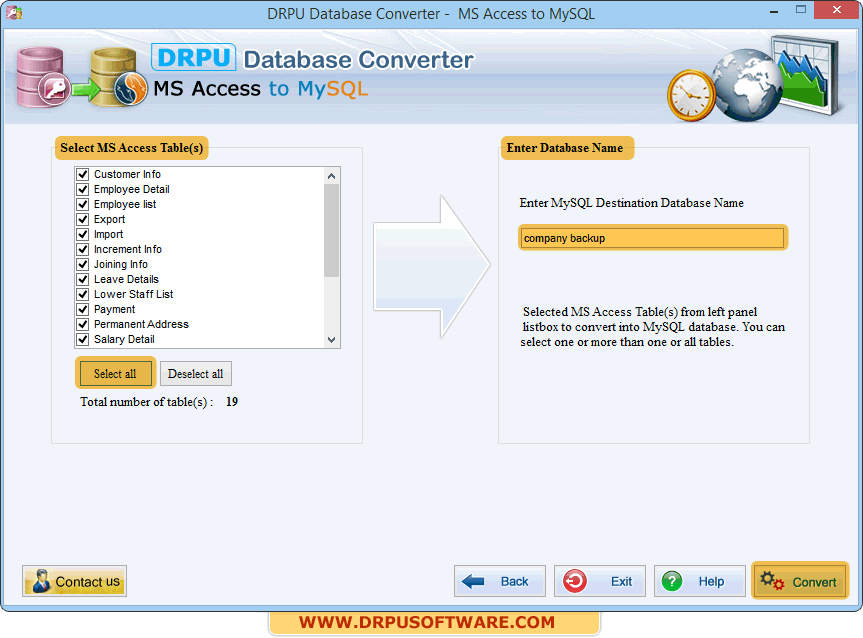Click the table count value 19

(232, 402)
